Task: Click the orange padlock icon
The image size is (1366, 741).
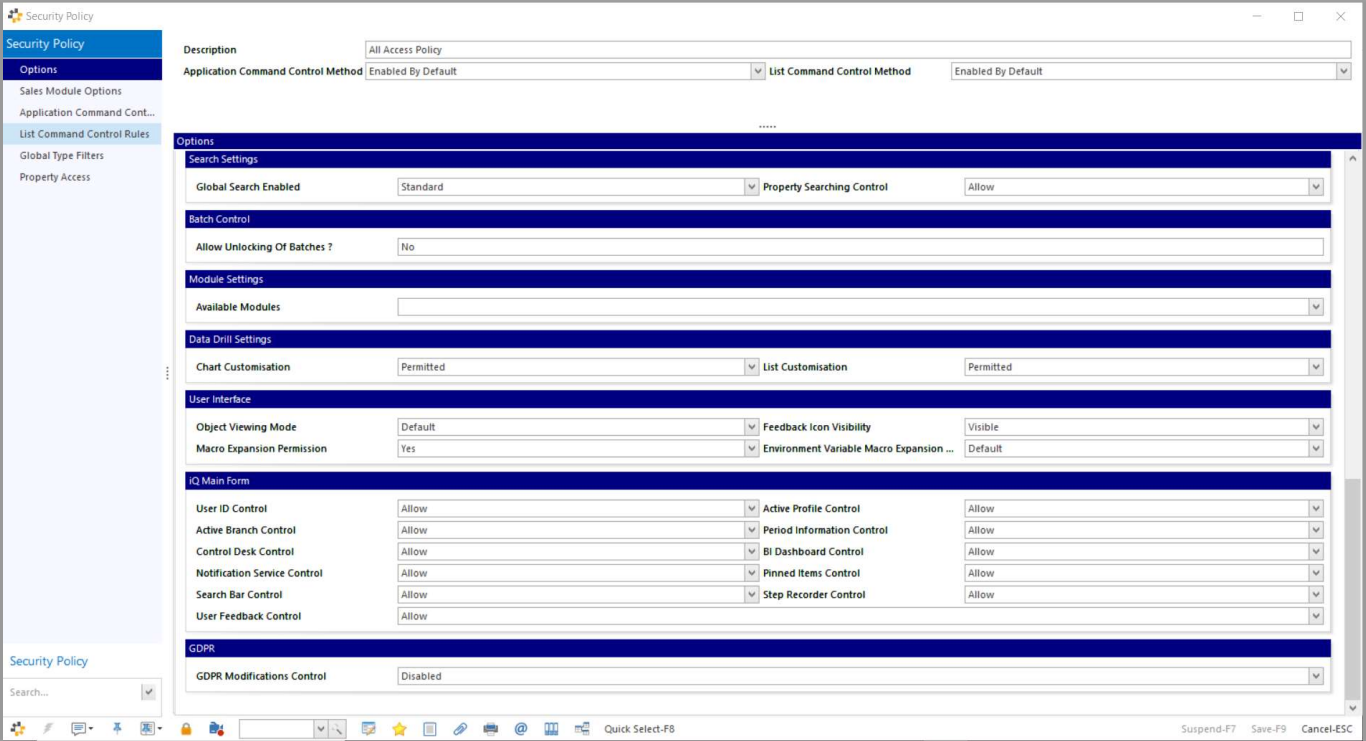Action: [186, 729]
